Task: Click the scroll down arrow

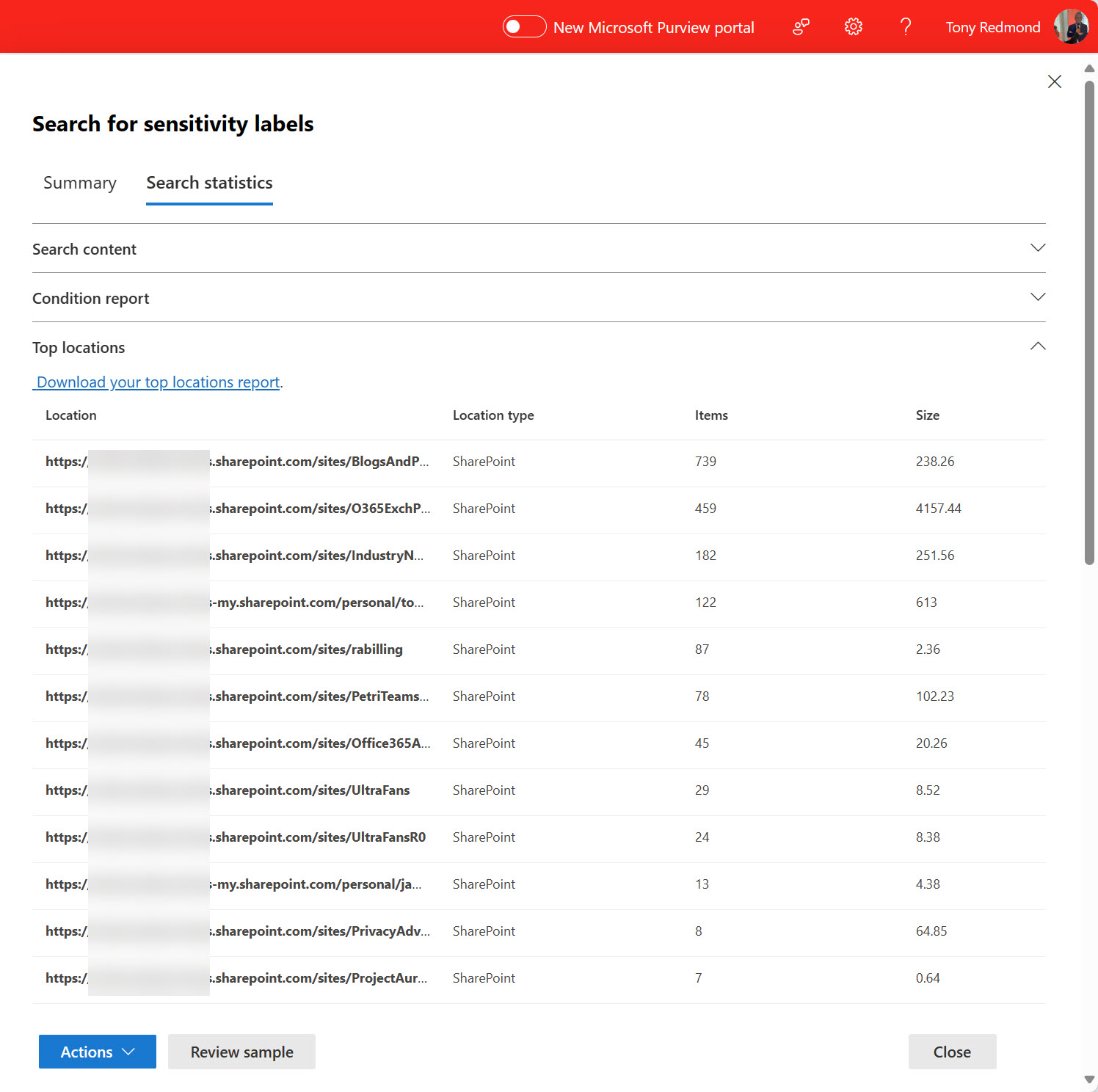Action: [x=1089, y=1079]
